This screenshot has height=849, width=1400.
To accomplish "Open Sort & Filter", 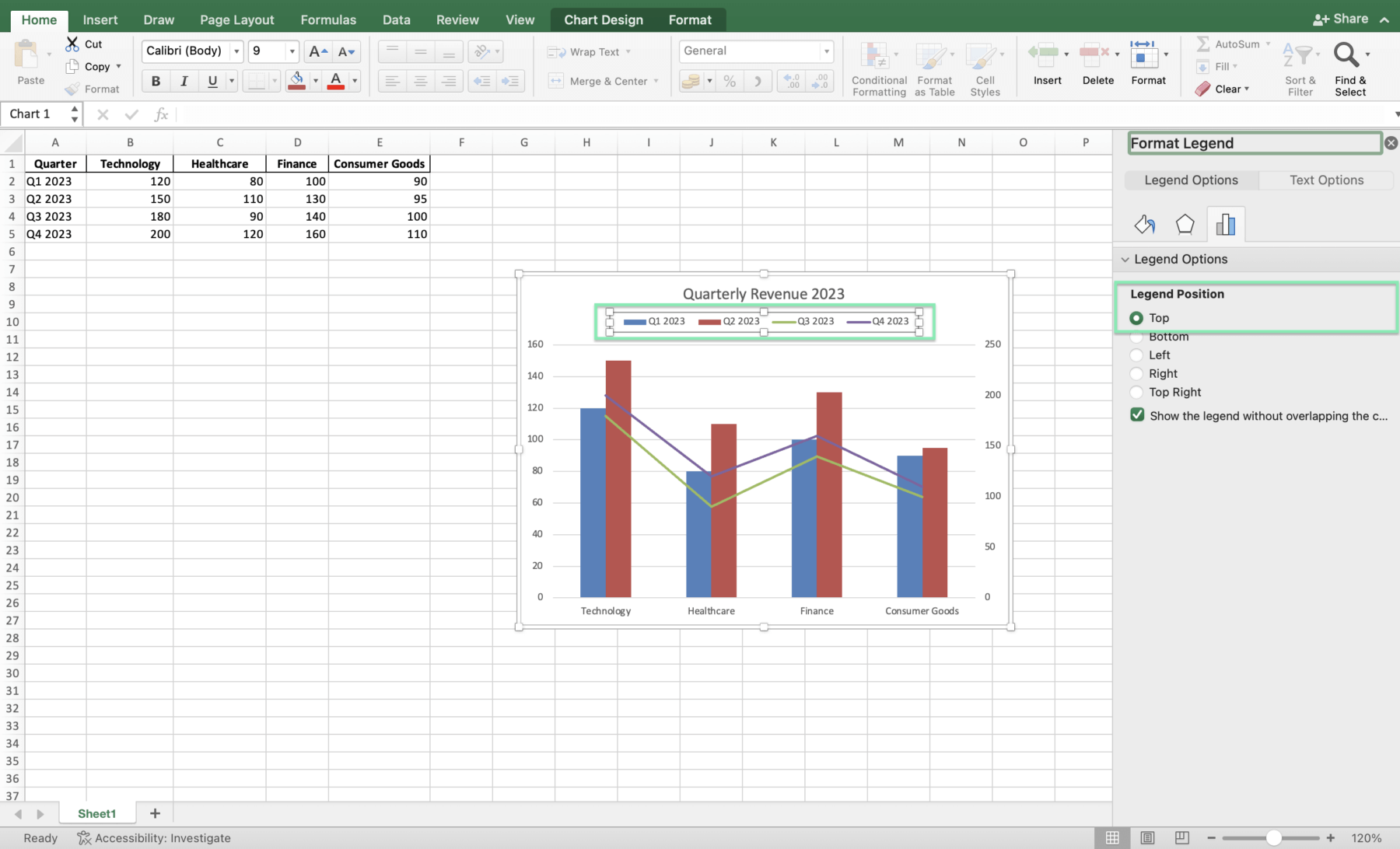I will pos(1300,69).
